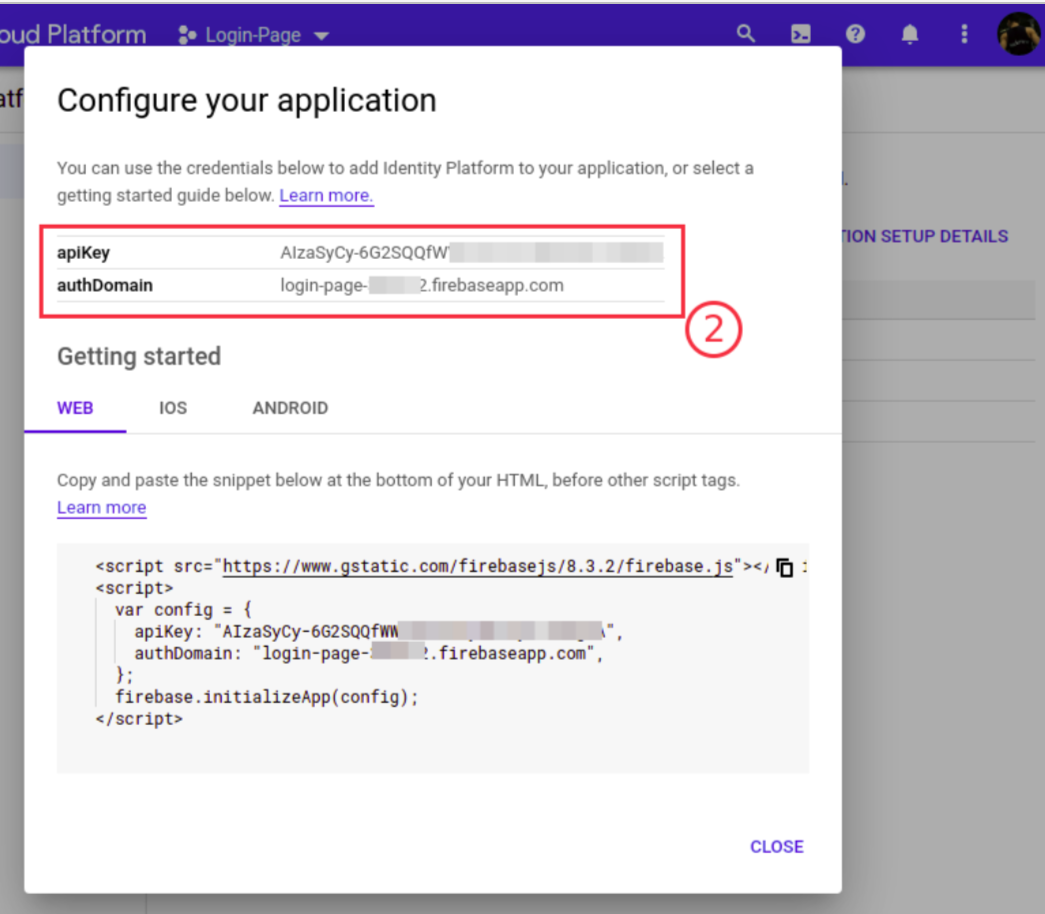Click the apiKey line inside the code snippet
Image resolution: width=1045 pixels, height=914 pixels.
point(379,632)
